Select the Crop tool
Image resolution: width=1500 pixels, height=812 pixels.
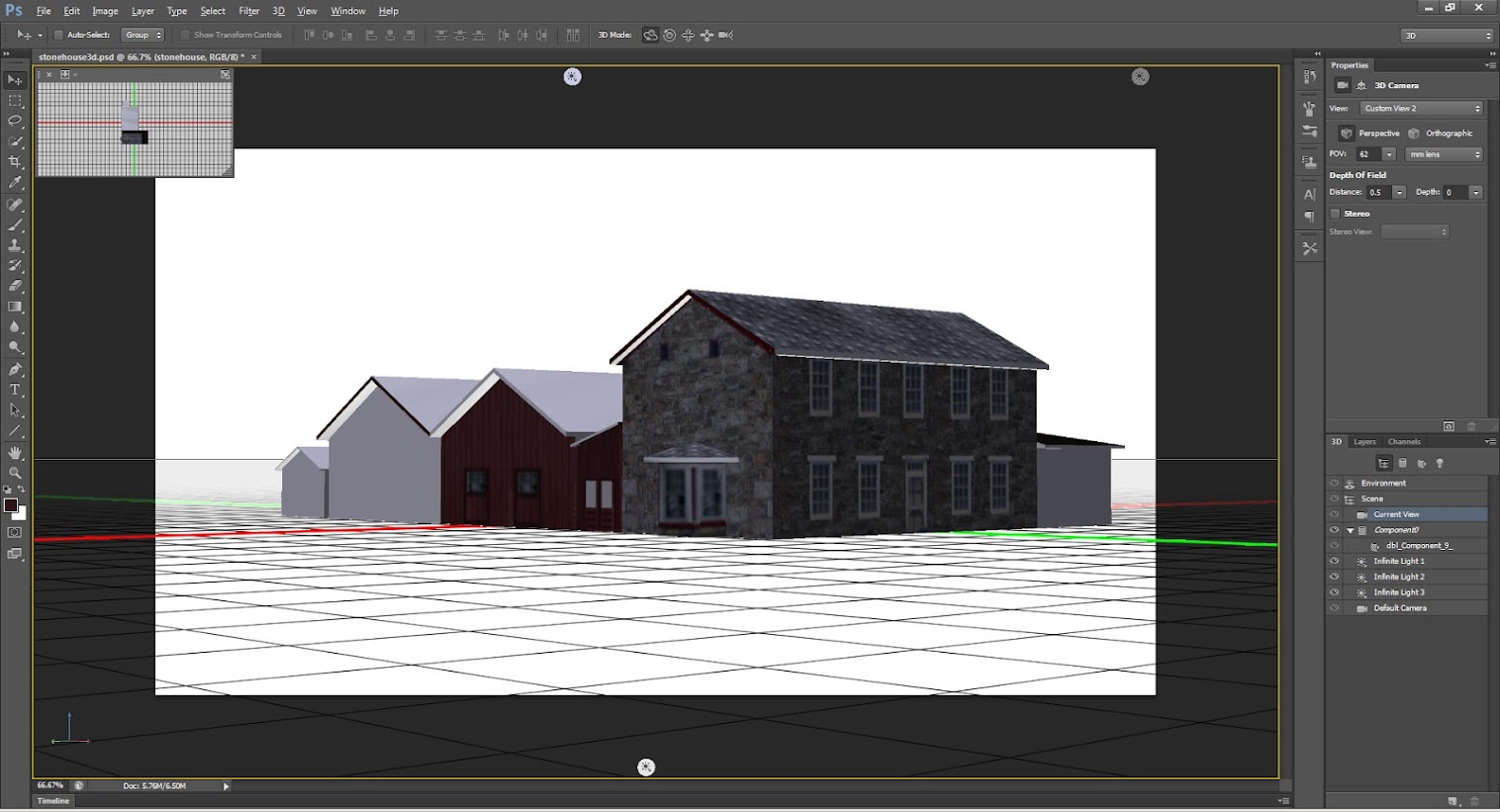tap(15, 161)
